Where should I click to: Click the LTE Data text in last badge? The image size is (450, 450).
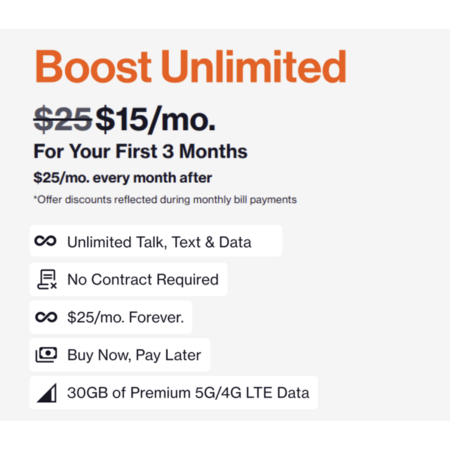click(277, 393)
